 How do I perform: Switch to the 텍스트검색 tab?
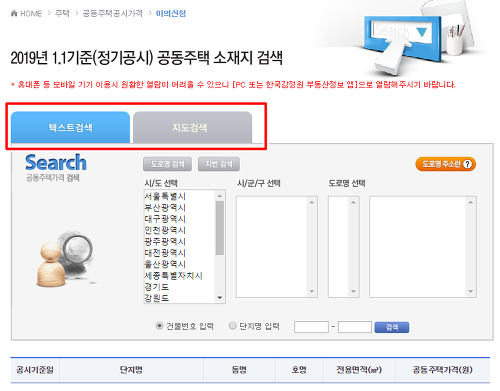coord(70,127)
